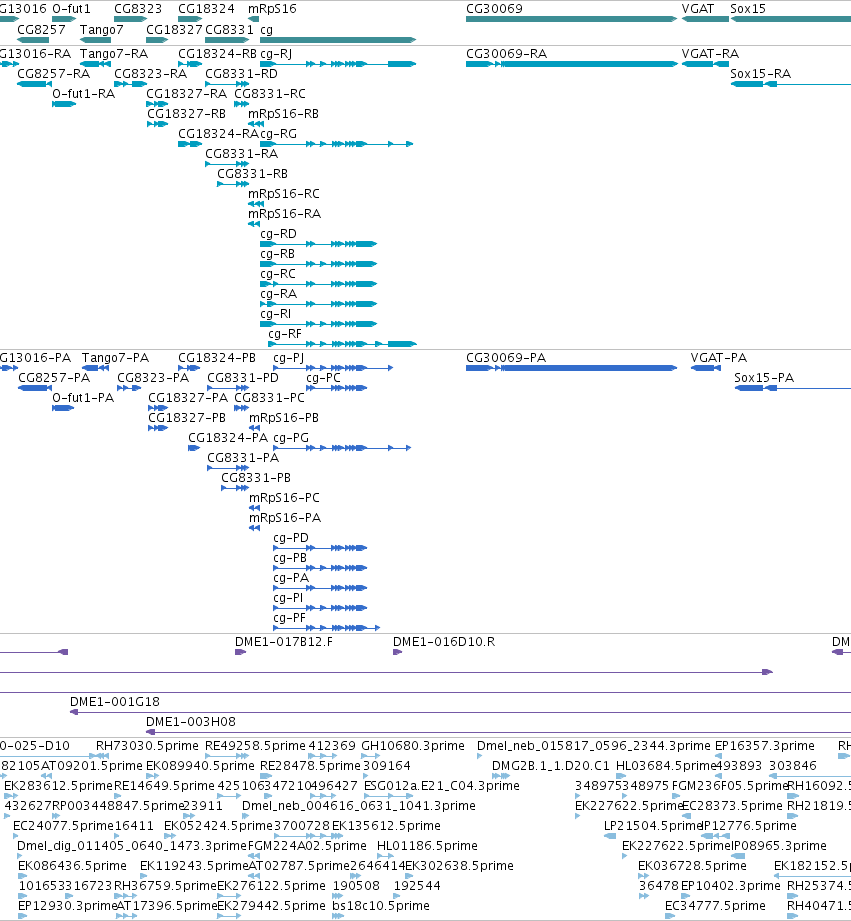851x921 pixels.
Task: Click the cg-PF protein label
Action: click(x=290, y=618)
